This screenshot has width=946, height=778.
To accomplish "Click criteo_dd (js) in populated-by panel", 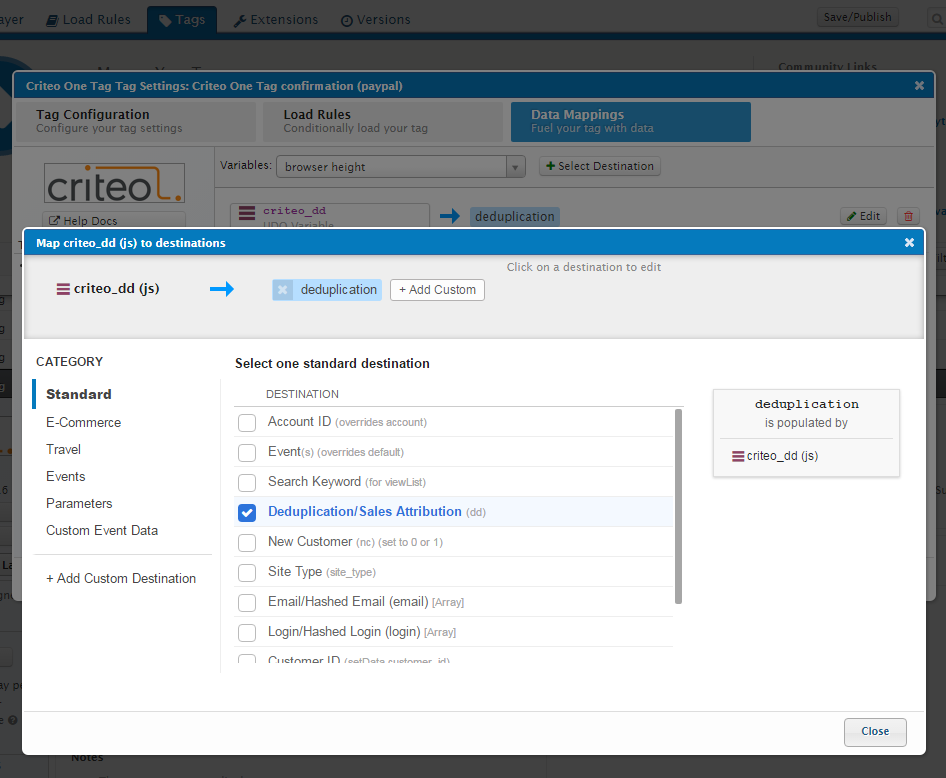I will click(x=782, y=456).
